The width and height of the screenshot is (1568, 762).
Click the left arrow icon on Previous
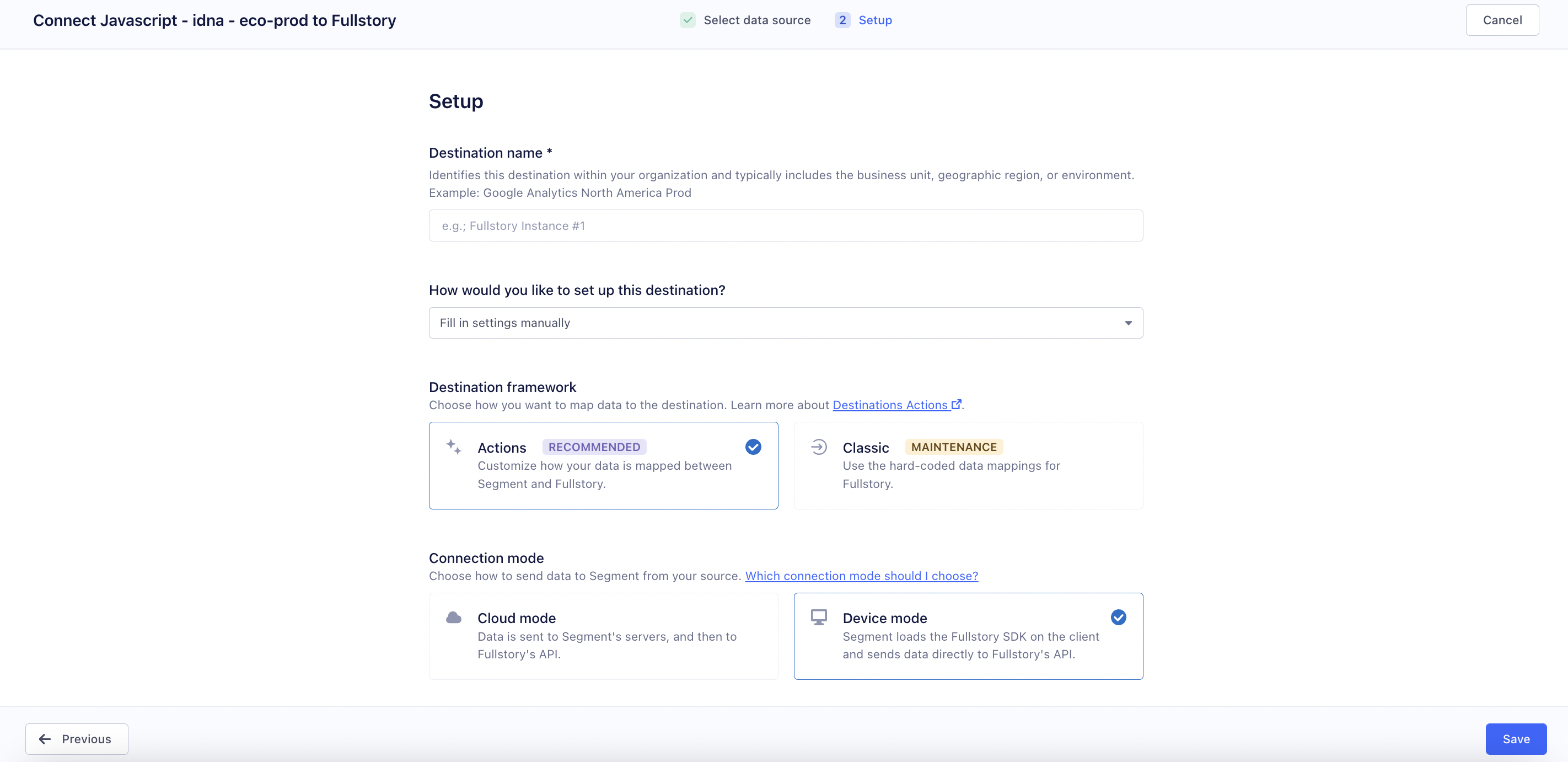[45, 739]
